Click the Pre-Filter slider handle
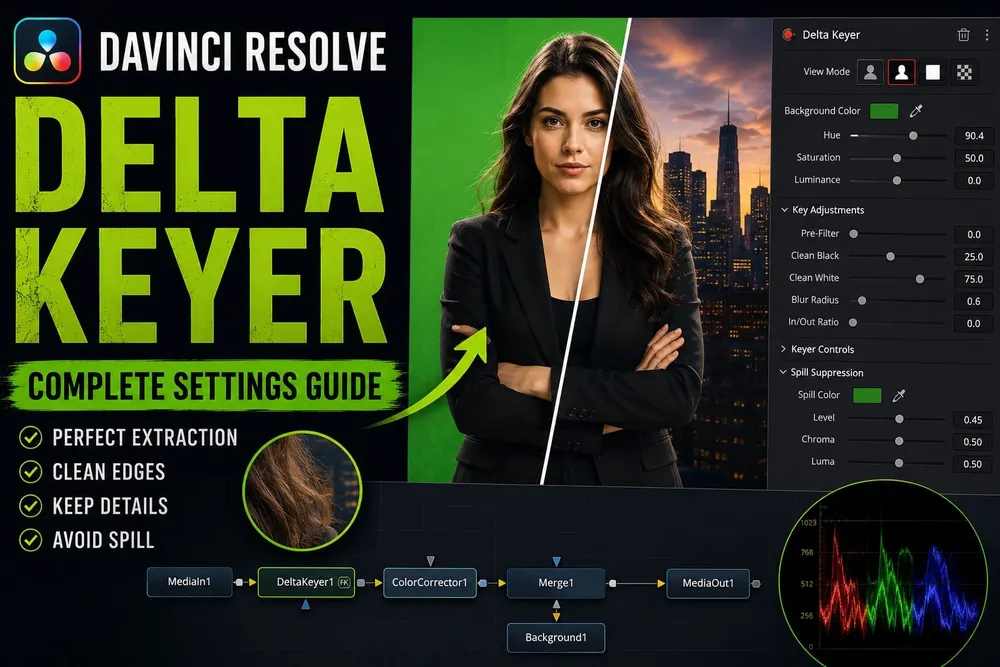This screenshot has width=1000, height=667. [x=853, y=234]
